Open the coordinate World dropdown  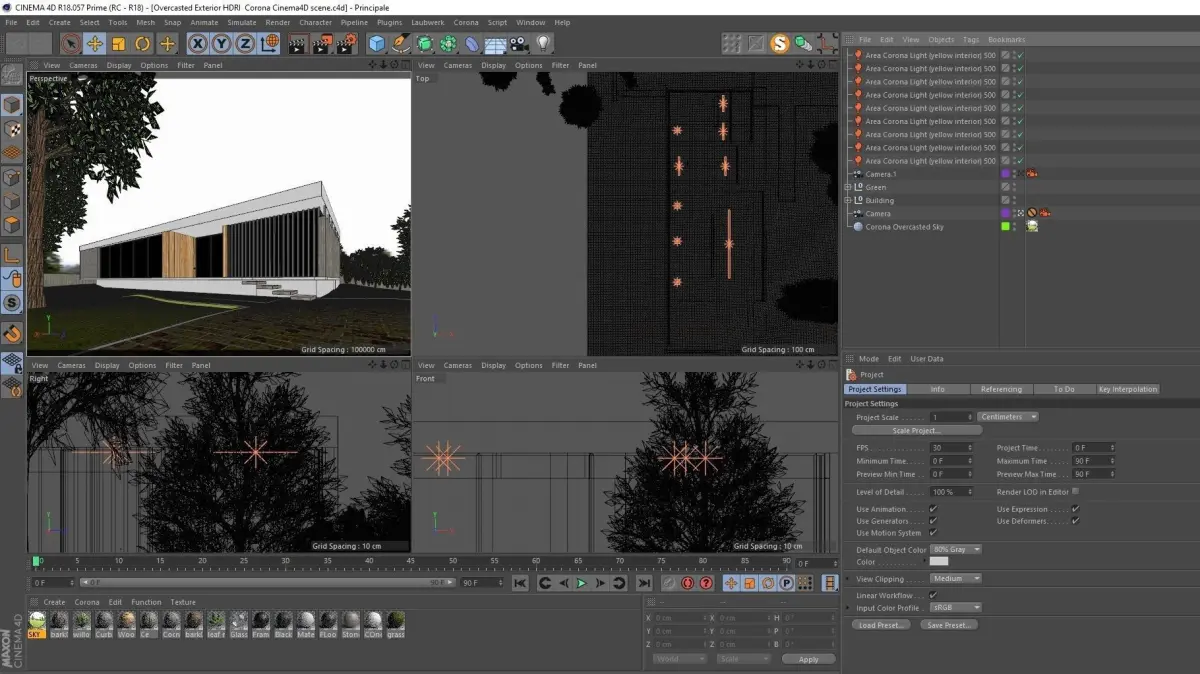click(679, 659)
